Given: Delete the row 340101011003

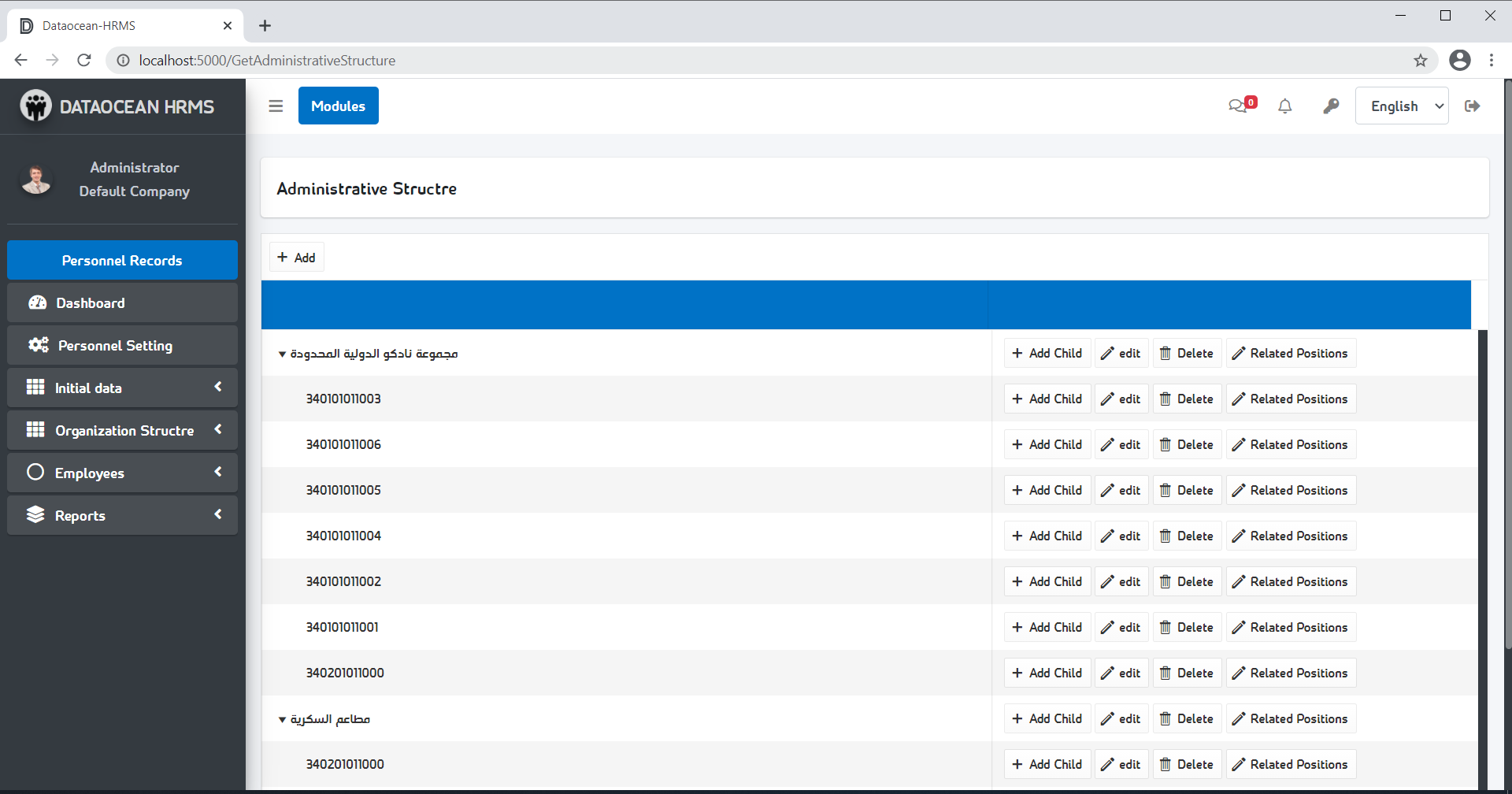Looking at the screenshot, I should pyautogui.click(x=1187, y=399).
